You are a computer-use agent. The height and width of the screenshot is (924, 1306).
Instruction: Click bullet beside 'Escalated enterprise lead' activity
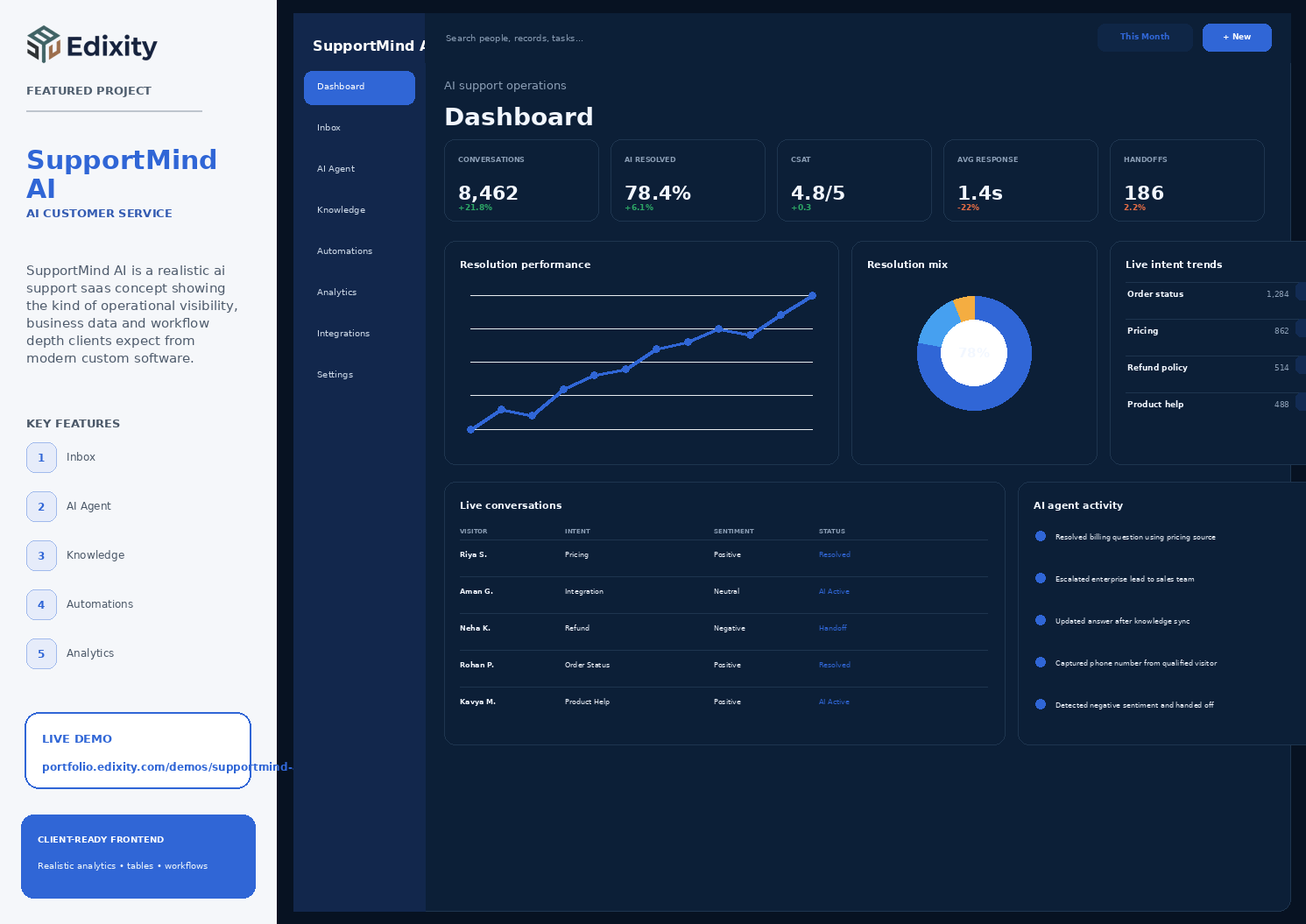point(1041,578)
